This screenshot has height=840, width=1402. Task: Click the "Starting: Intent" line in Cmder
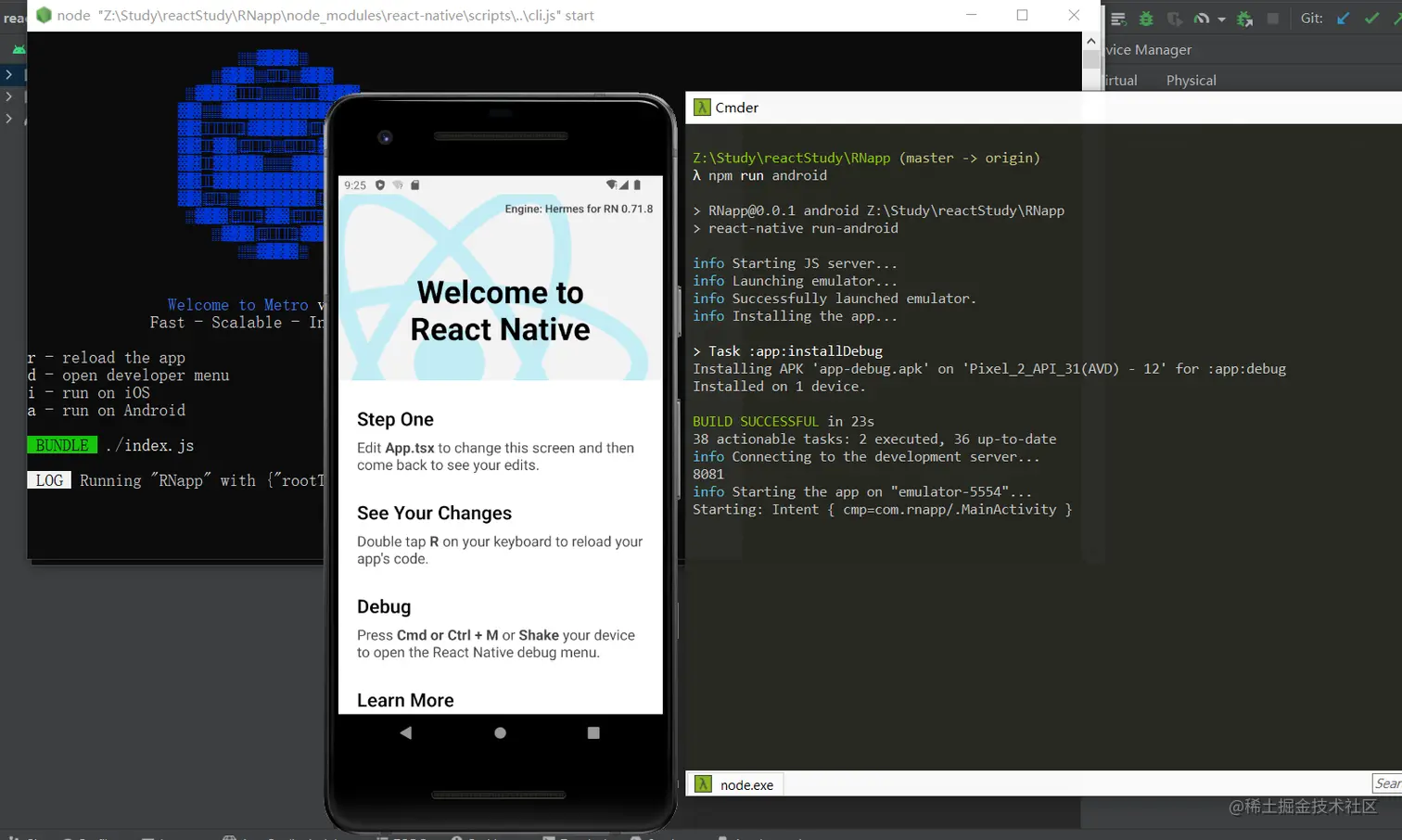click(x=882, y=510)
